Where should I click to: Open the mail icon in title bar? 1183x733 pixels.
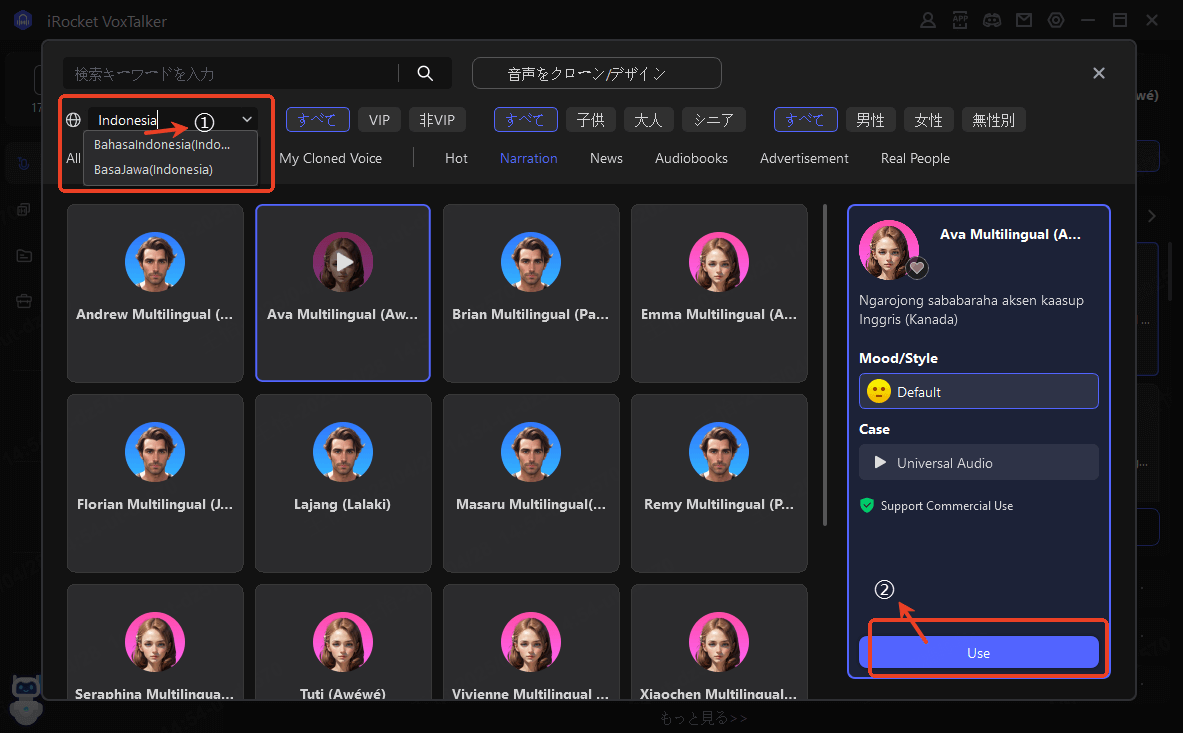pyautogui.click(x=1024, y=20)
